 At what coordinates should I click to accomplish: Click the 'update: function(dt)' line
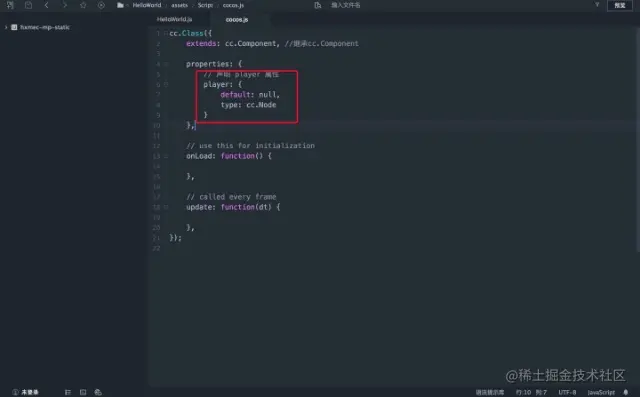coord(233,207)
